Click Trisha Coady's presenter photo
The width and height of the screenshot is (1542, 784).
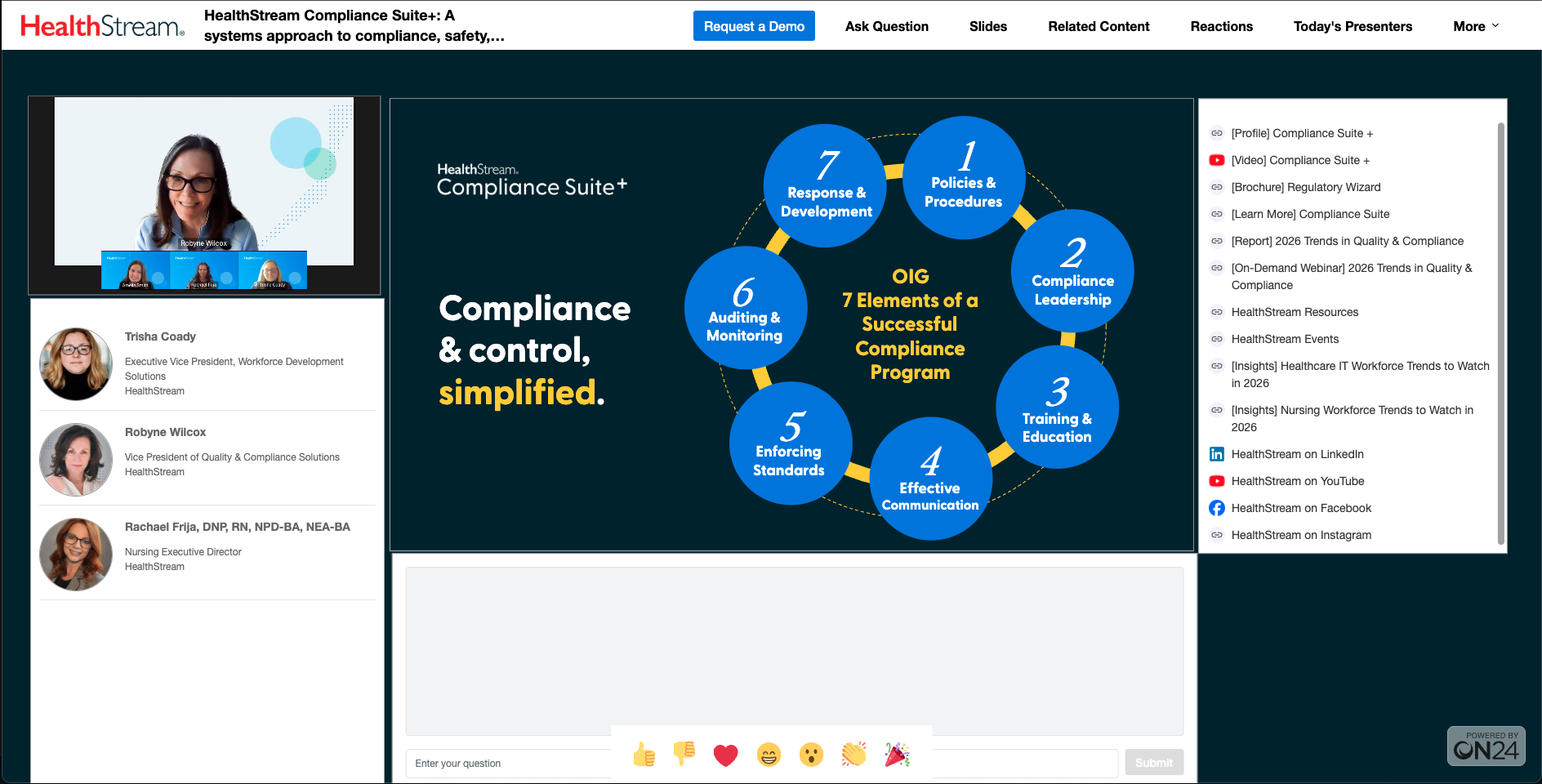point(76,364)
